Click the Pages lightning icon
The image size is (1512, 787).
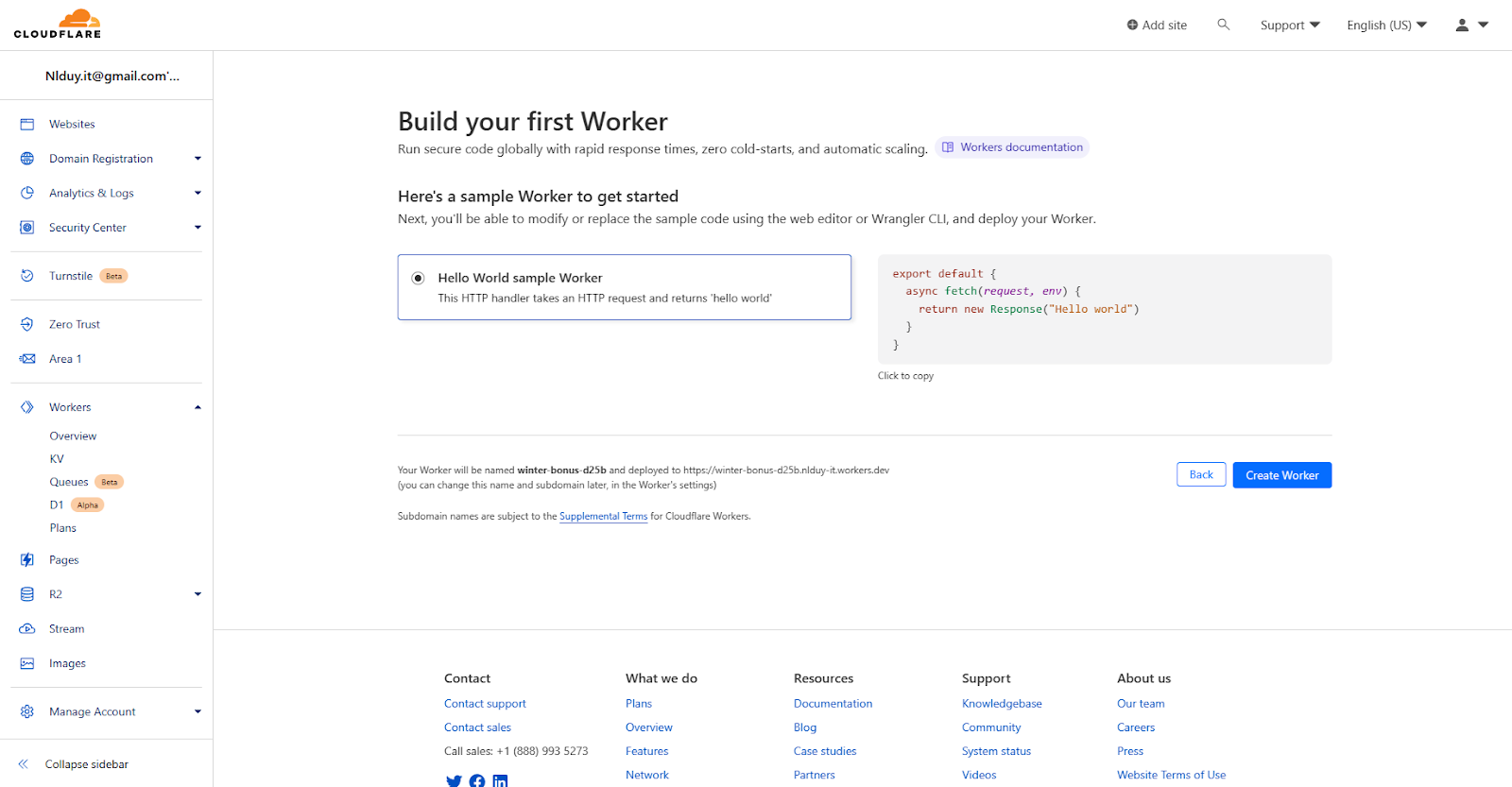(27, 560)
